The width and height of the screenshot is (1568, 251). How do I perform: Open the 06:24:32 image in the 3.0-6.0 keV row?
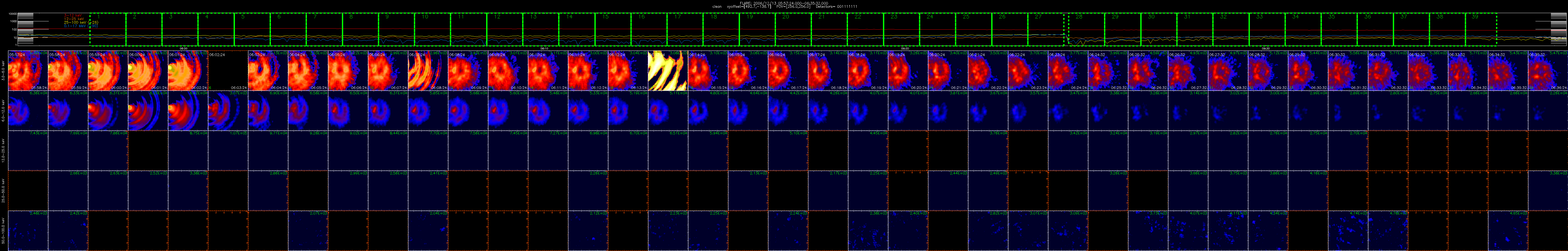(1108, 71)
